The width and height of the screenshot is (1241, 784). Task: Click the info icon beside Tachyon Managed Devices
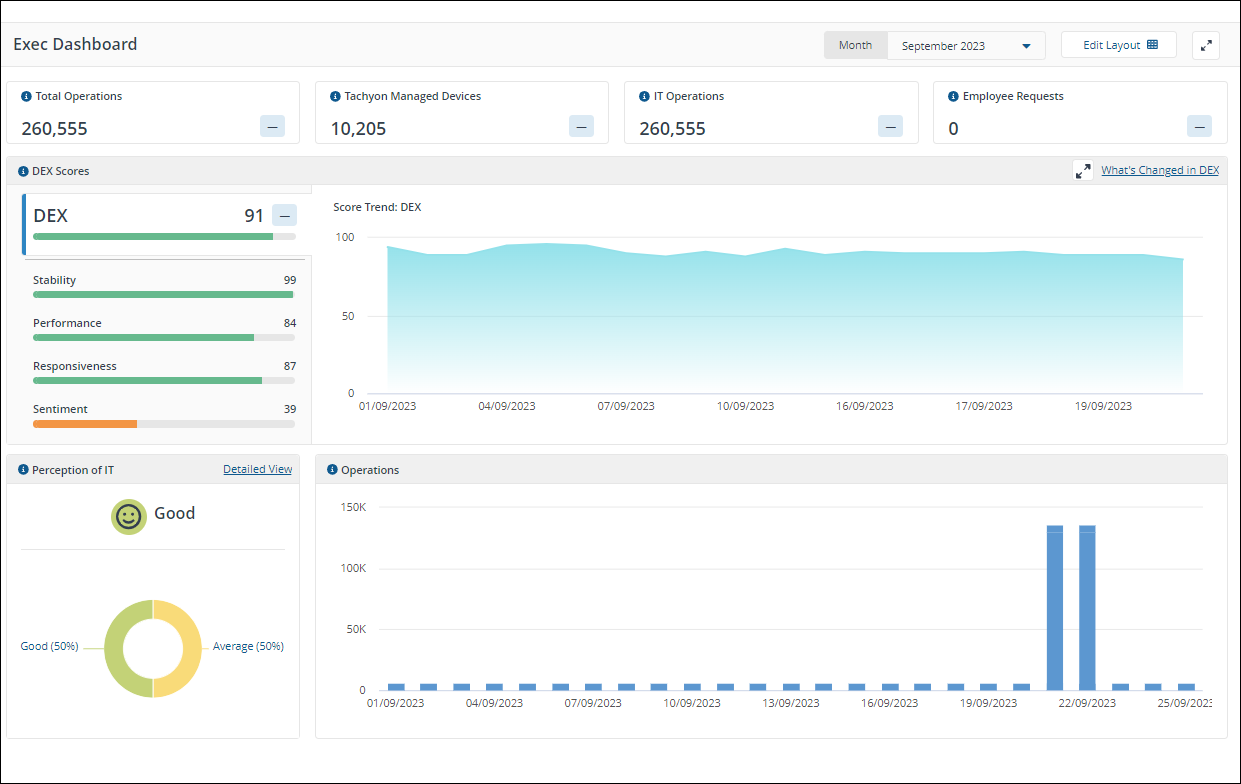click(x=335, y=97)
